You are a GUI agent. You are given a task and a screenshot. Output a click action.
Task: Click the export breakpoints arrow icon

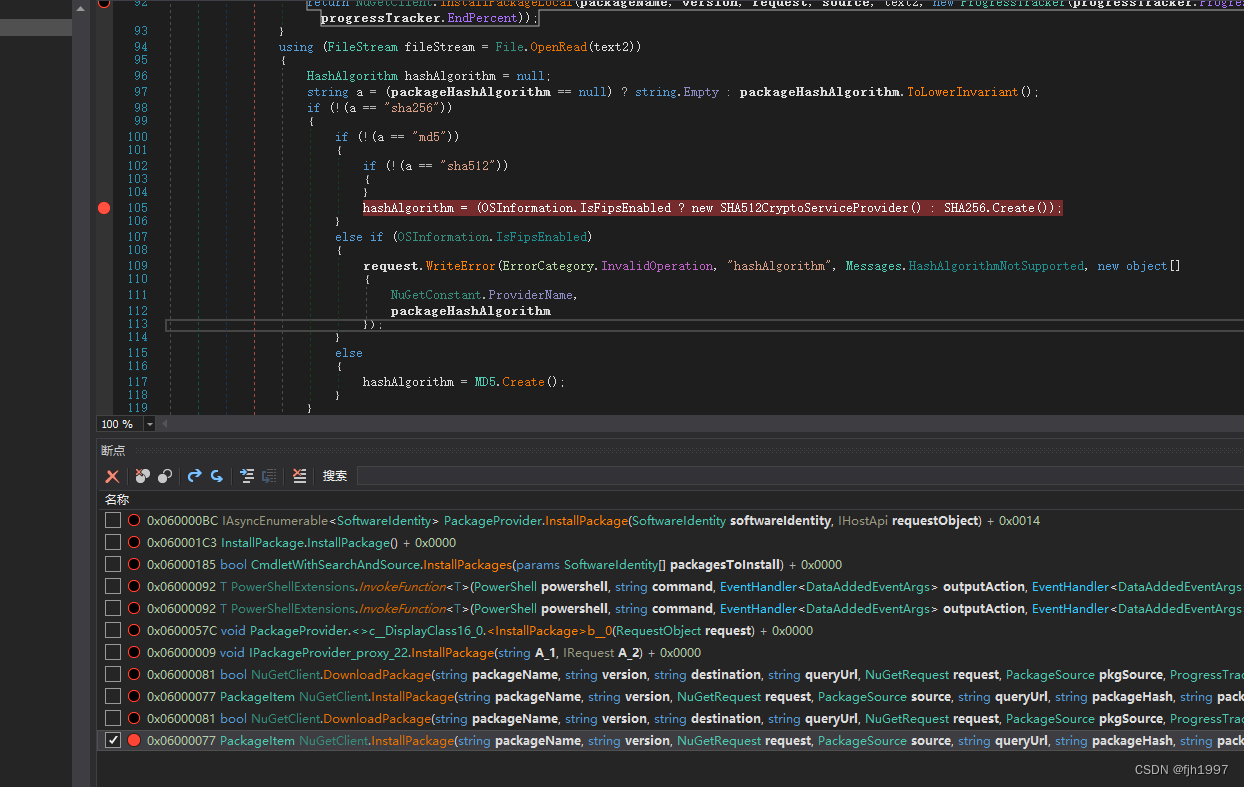(194, 476)
